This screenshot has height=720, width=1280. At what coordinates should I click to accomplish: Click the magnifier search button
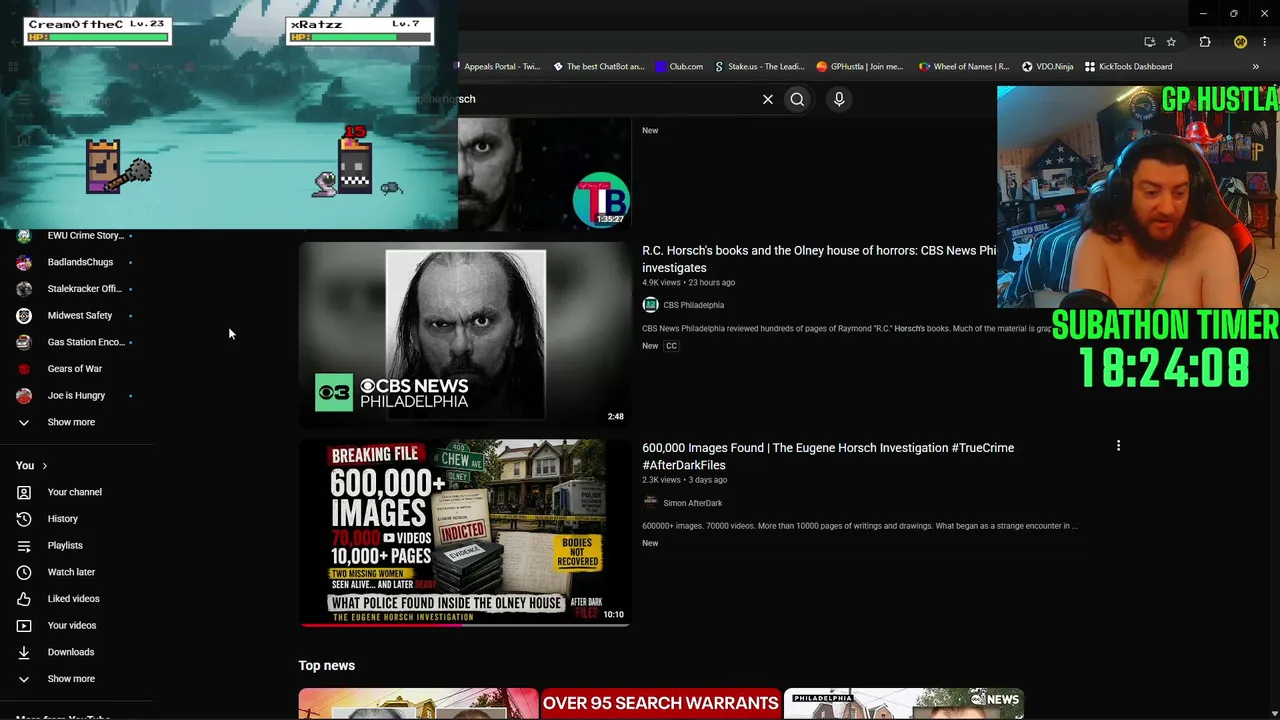tap(797, 99)
